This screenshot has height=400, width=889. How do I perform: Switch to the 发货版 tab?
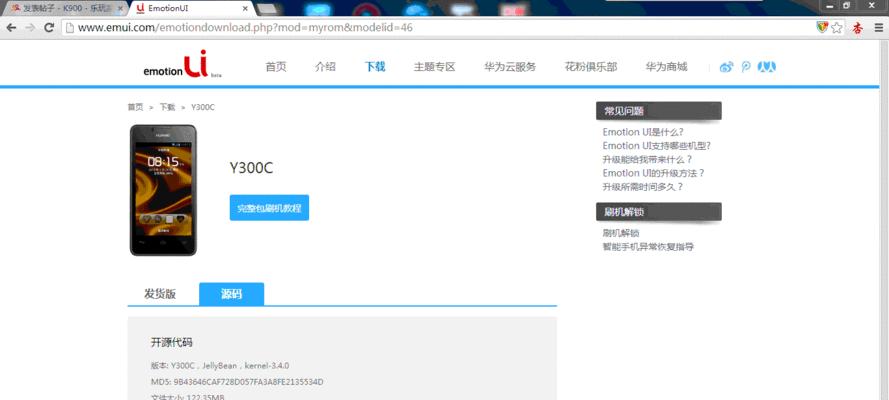(160, 294)
